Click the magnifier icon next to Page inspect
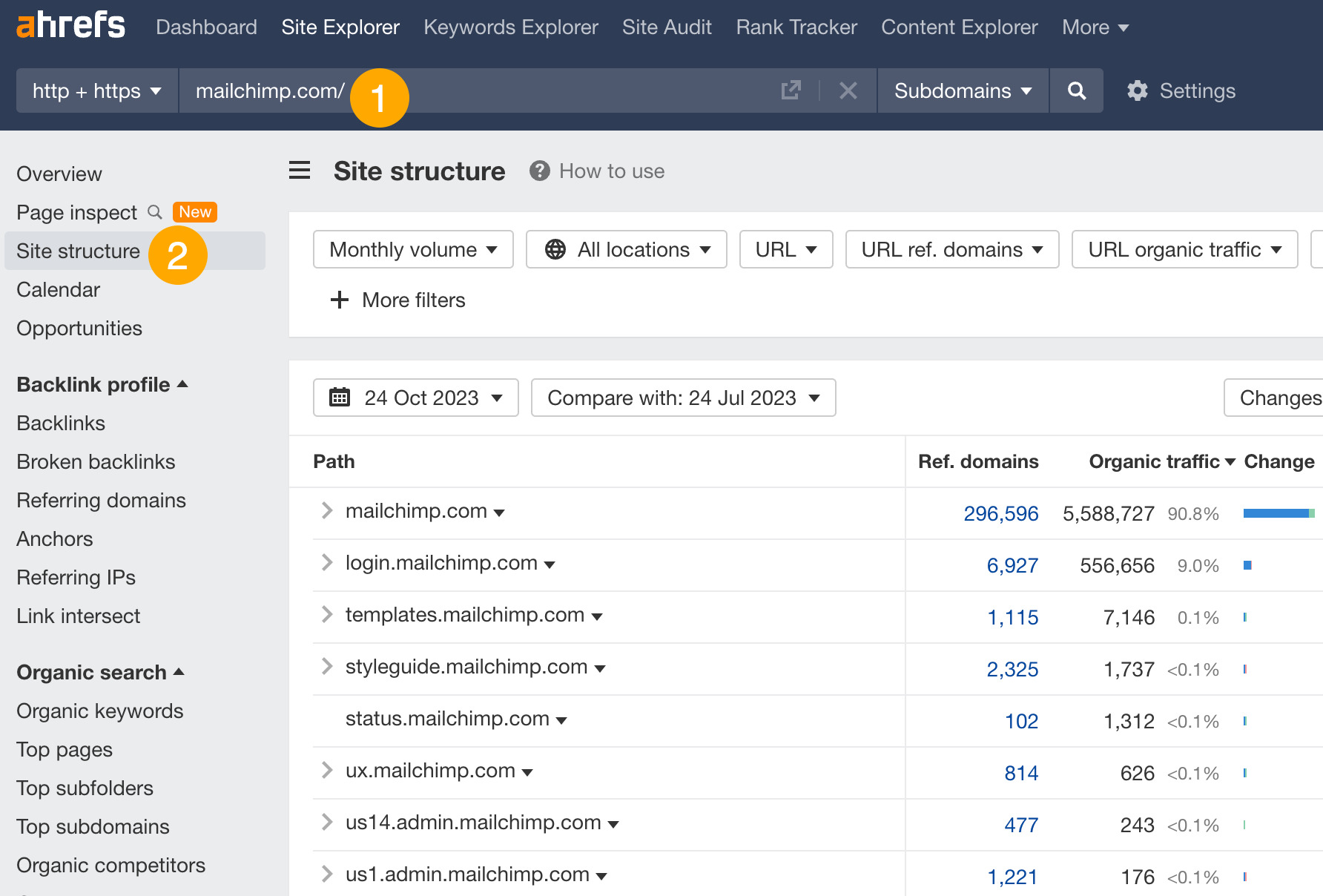 coord(155,212)
